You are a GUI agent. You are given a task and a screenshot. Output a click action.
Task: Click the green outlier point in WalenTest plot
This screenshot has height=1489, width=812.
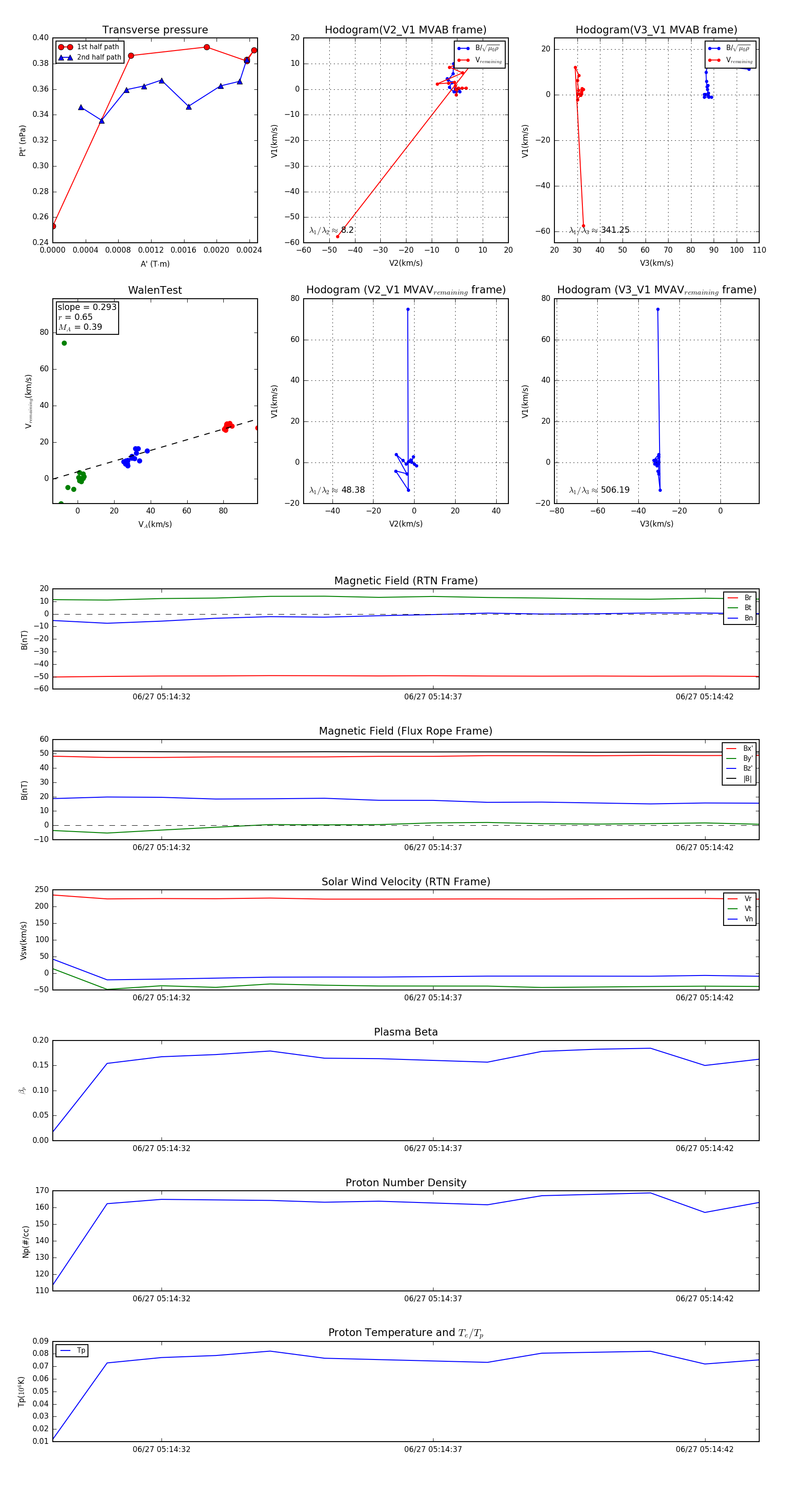pos(64,343)
